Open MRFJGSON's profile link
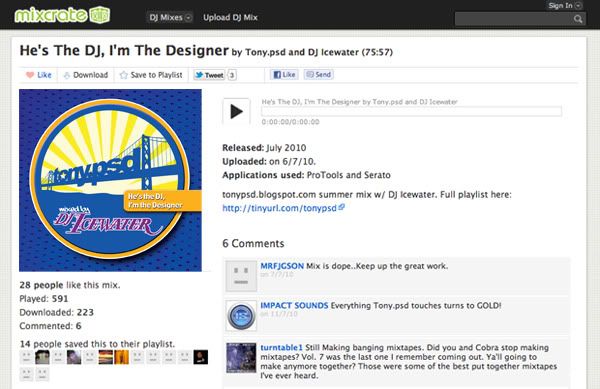This screenshot has height=389, width=600. coord(282,266)
